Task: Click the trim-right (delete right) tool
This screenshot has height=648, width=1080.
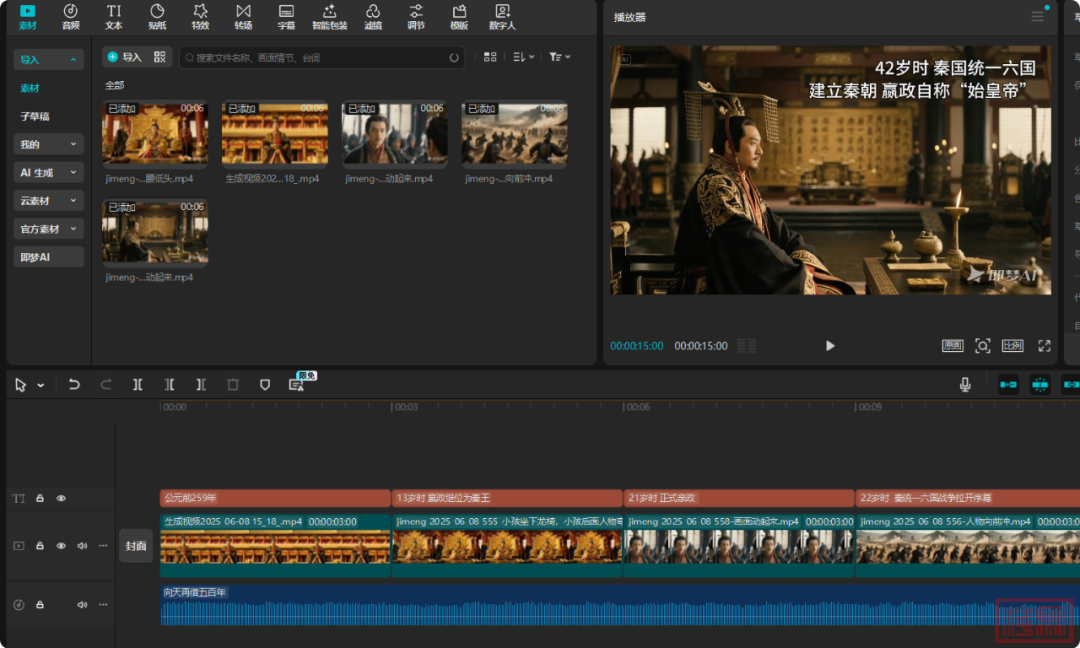Action: (201, 384)
